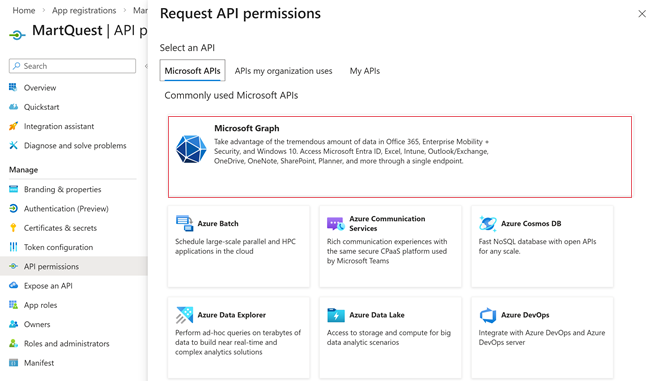Click the Azure Data Explorer icon
Image resolution: width=650 pixels, height=381 pixels.
[184, 315]
